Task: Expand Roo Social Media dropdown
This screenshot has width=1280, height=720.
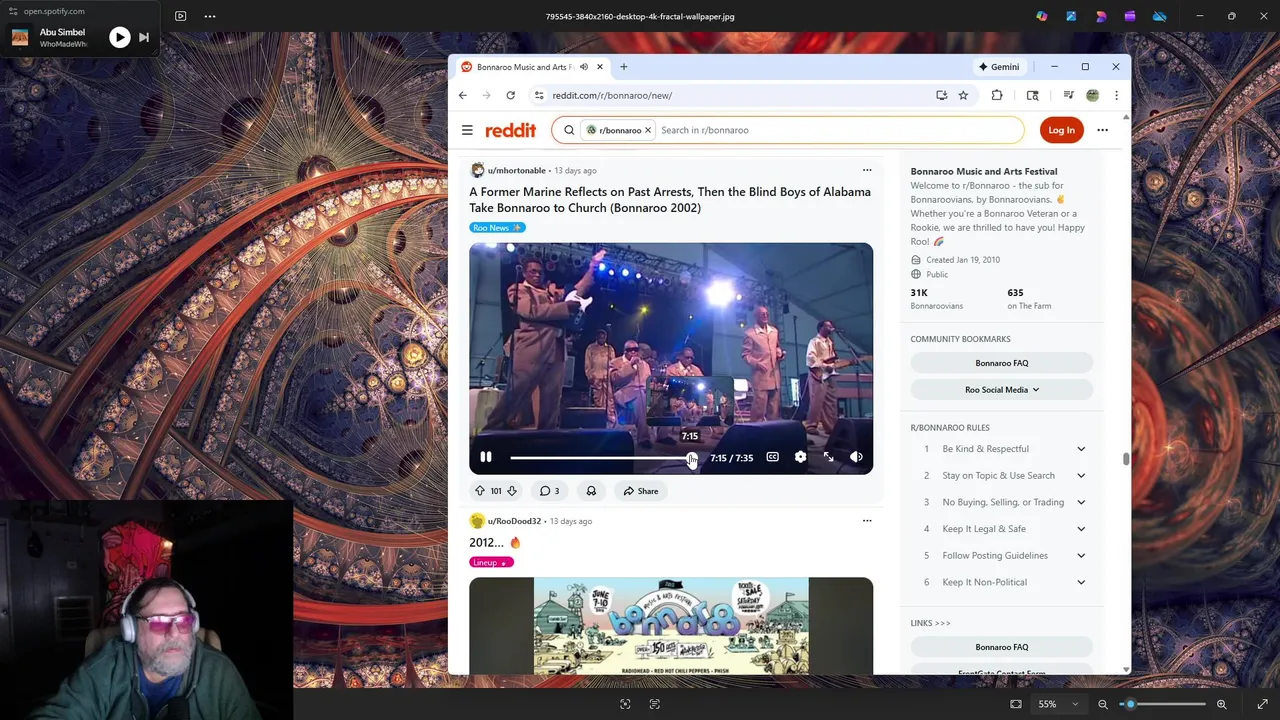Action: coord(1001,390)
